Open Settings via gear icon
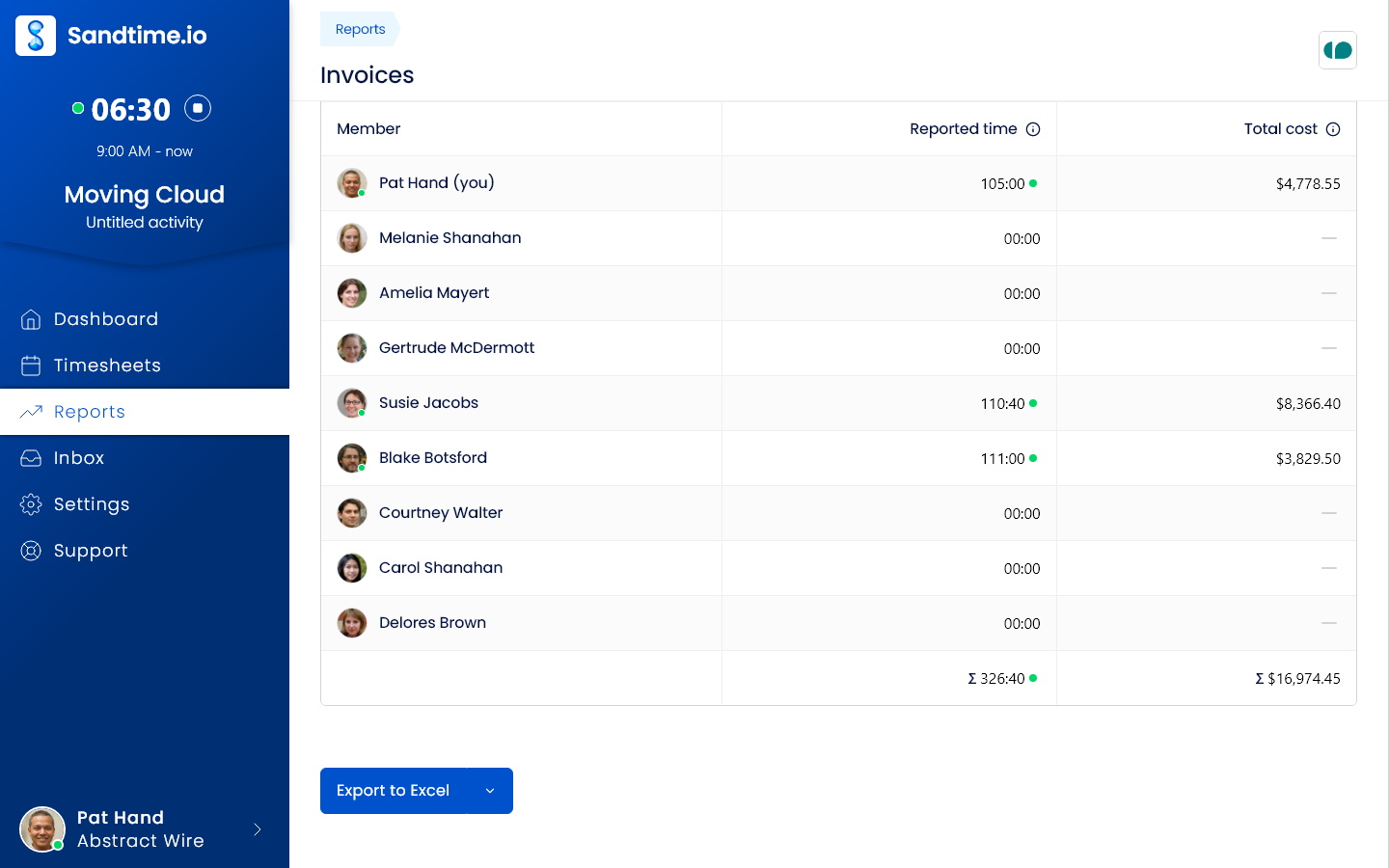 tap(31, 504)
